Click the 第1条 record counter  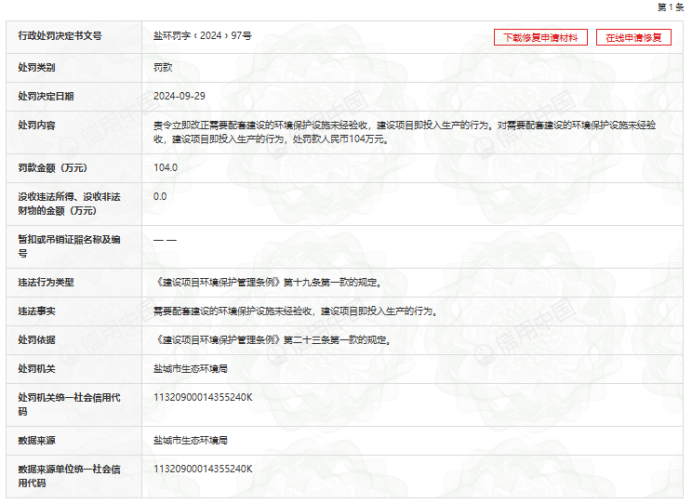pos(670,7)
